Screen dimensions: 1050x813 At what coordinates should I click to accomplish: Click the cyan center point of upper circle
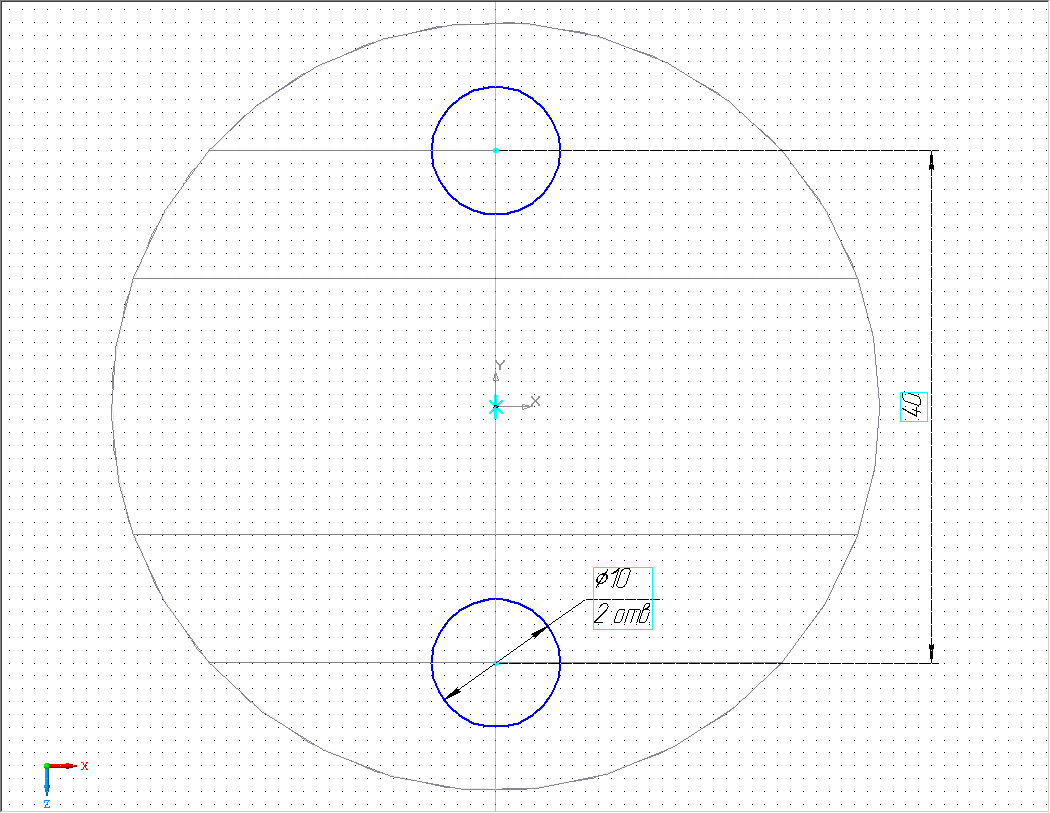[496, 151]
